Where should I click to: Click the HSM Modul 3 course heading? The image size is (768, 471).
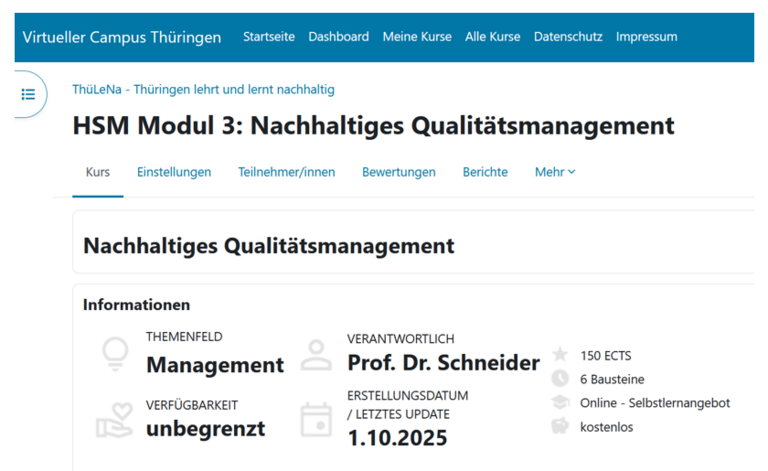click(373, 126)
